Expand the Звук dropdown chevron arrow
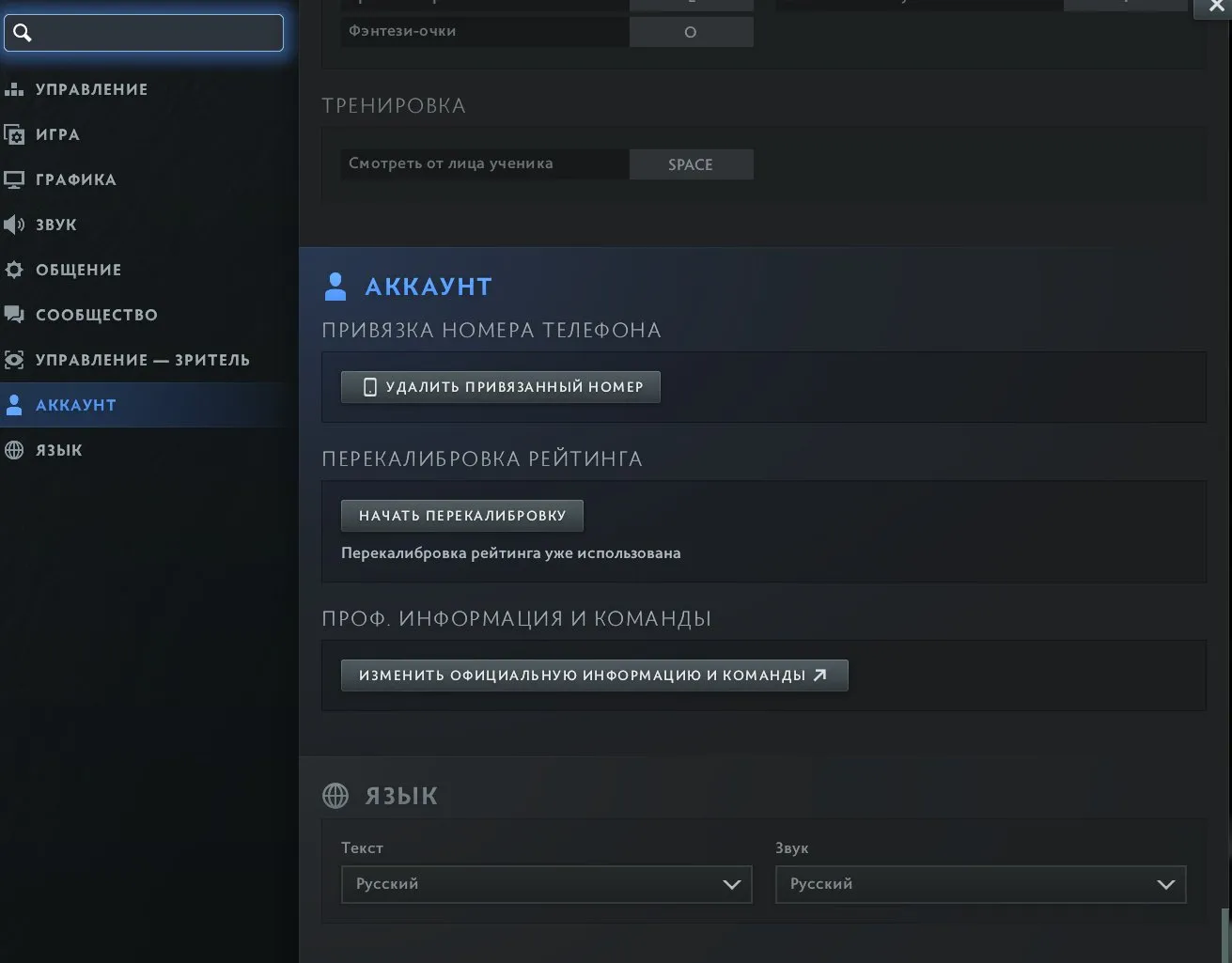 (1166, 884)
